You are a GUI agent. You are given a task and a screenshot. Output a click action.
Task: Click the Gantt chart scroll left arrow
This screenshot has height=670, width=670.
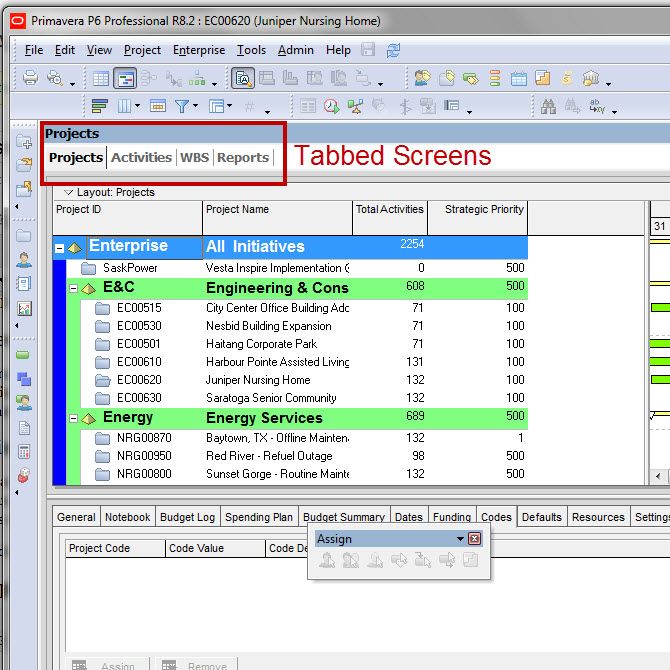click(x=658, y=476)
